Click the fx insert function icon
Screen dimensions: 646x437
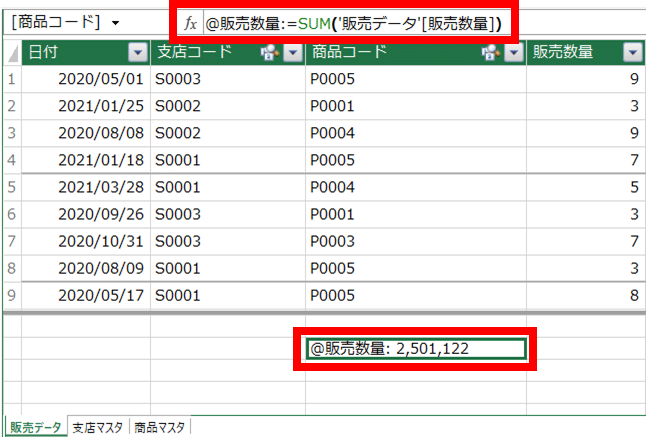coord(190,23)
